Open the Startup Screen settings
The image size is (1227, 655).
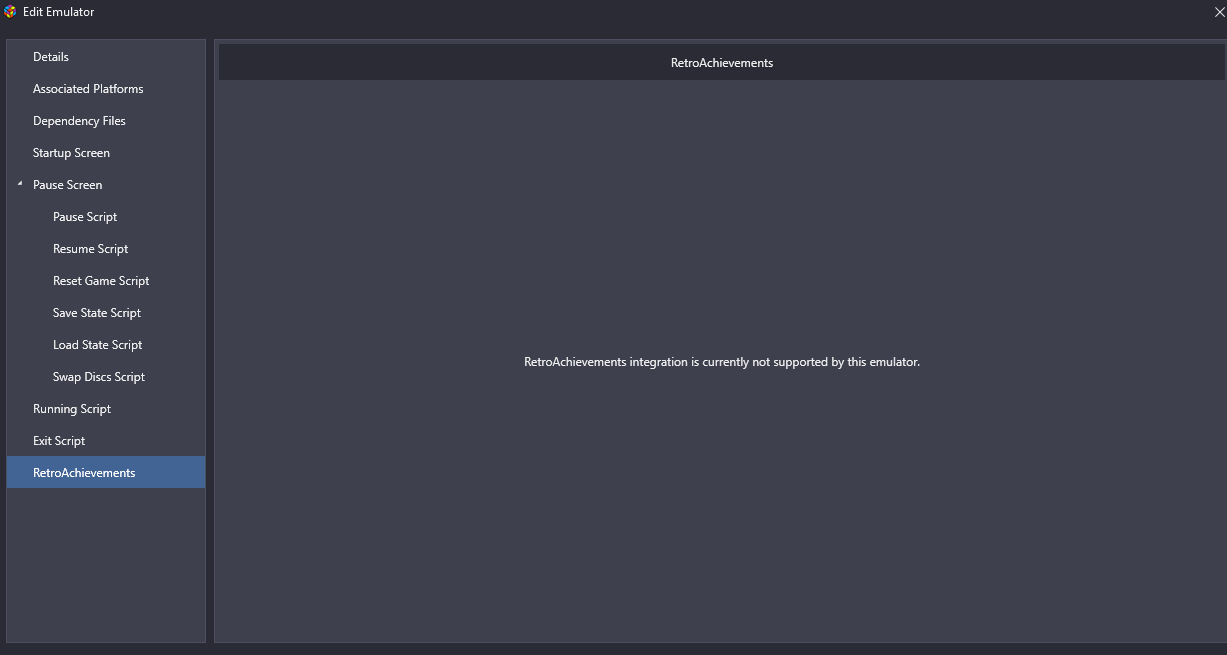coord(71,153)
